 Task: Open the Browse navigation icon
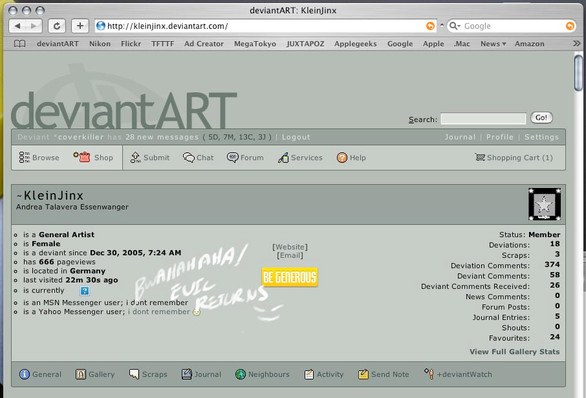point(24,157)
